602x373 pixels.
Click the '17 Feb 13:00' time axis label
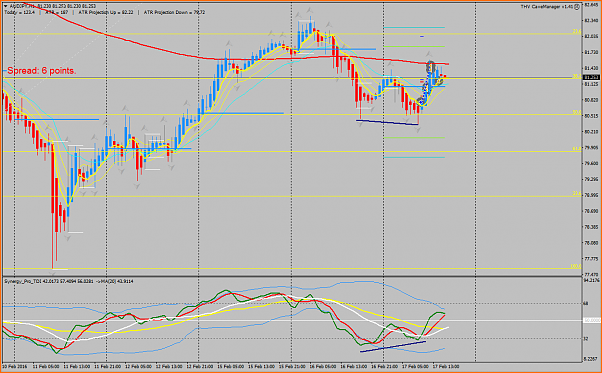pos(446,366)
